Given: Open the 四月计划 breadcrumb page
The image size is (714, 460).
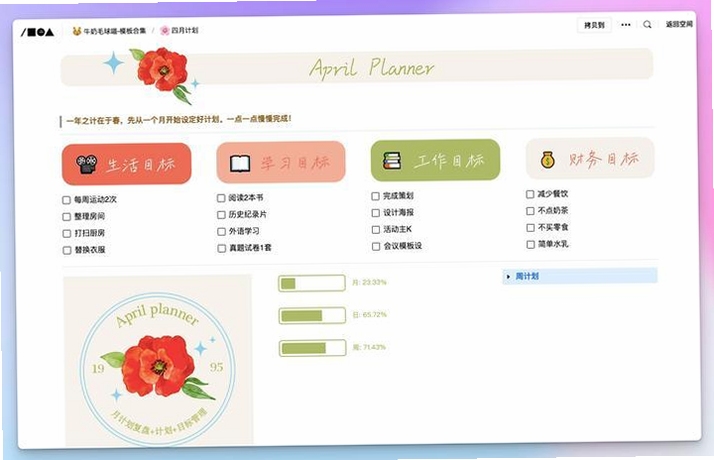Looking at the screenshot, I should 179,31.
